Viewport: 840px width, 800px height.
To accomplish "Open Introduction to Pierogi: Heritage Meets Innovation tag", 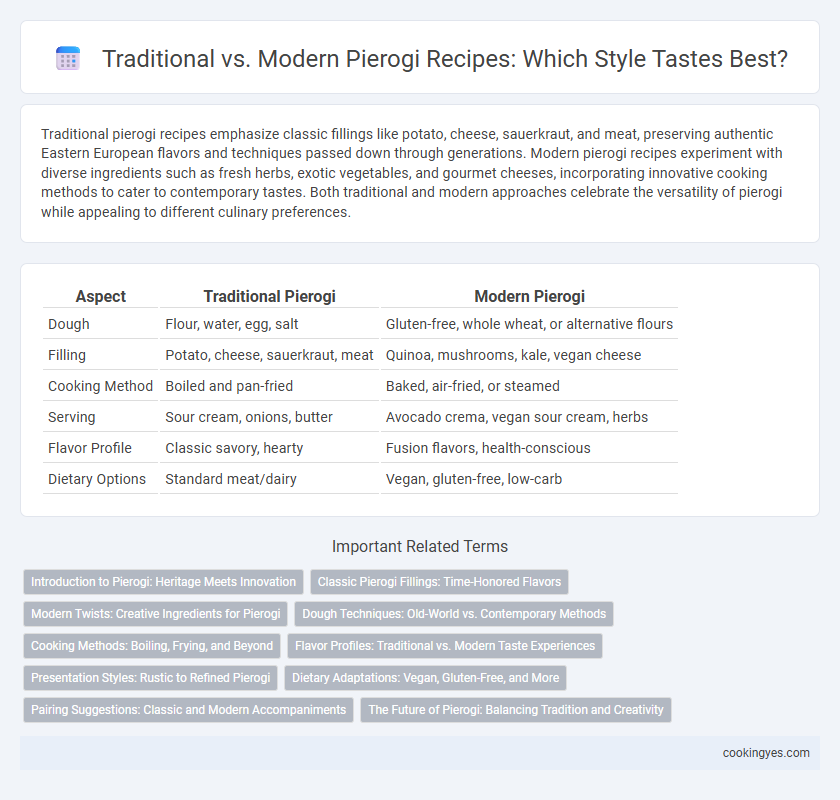I will 163,582.
